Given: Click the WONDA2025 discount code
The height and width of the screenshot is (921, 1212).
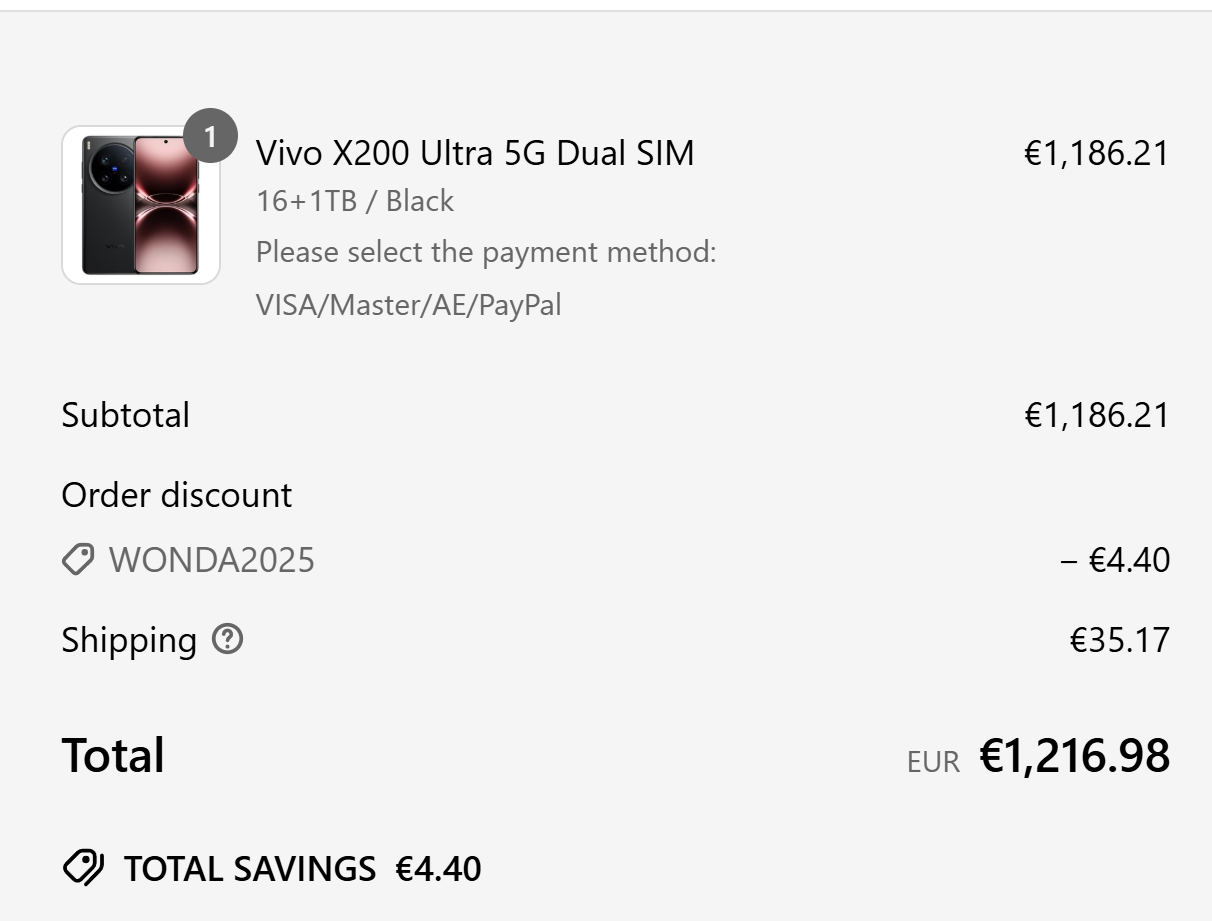Looking at the screenshot, I should point(211,560).
